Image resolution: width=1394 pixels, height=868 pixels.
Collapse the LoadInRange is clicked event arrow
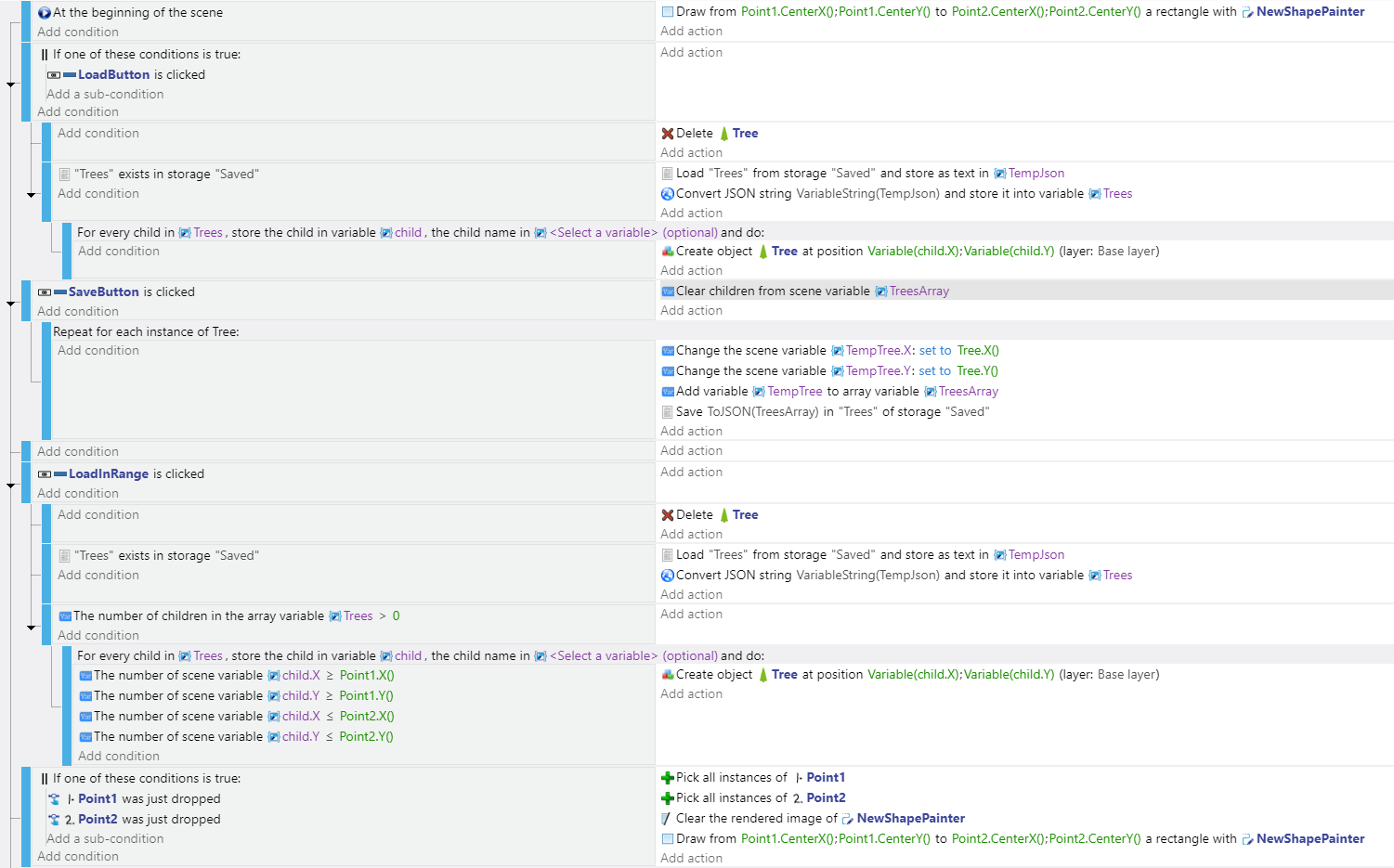click(11, 486)
